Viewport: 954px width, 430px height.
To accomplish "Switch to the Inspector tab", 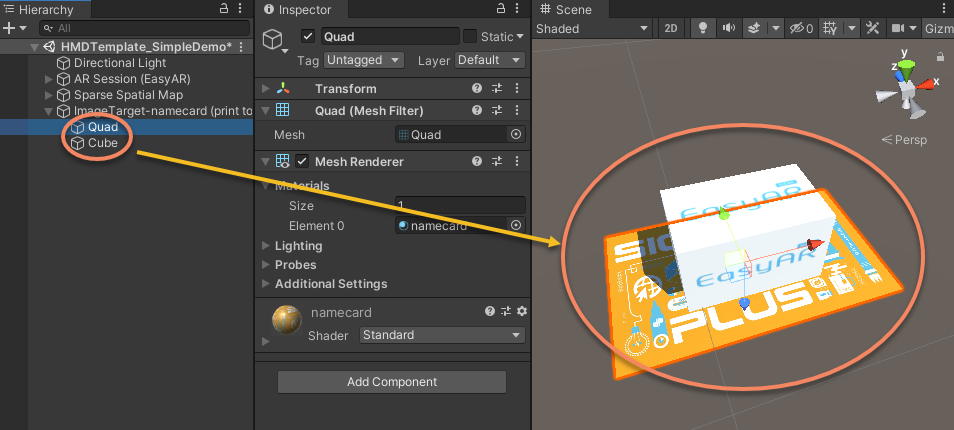I will coord(299,10).
